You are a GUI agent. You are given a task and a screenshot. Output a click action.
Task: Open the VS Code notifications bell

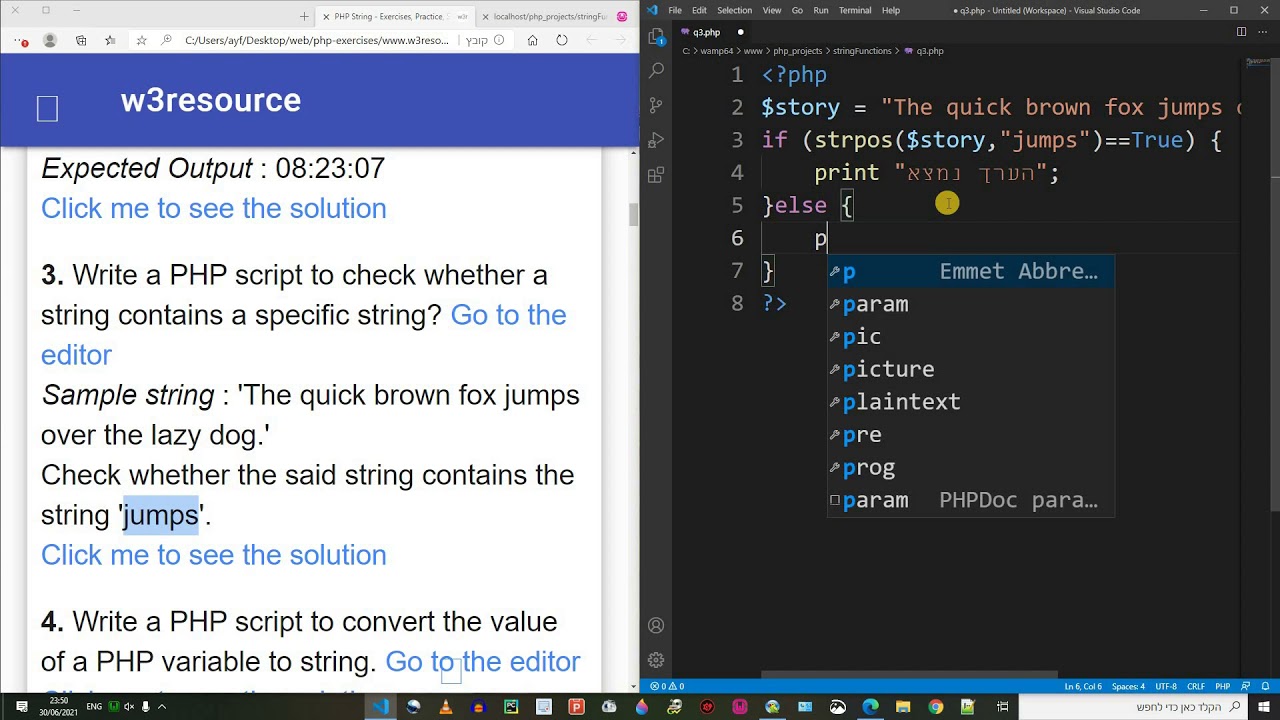[1266, 686]
